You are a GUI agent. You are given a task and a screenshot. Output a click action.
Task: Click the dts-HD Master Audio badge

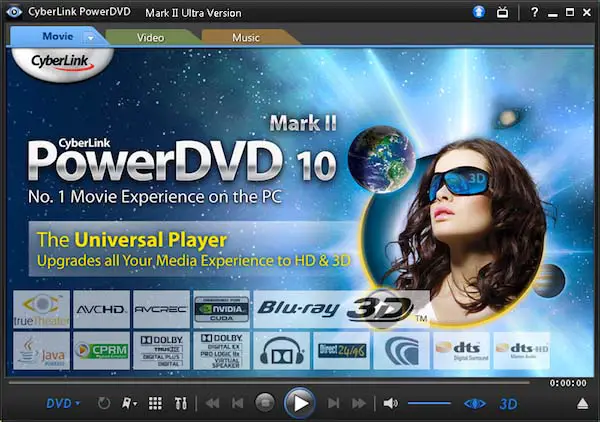click(x=522, y=350)
